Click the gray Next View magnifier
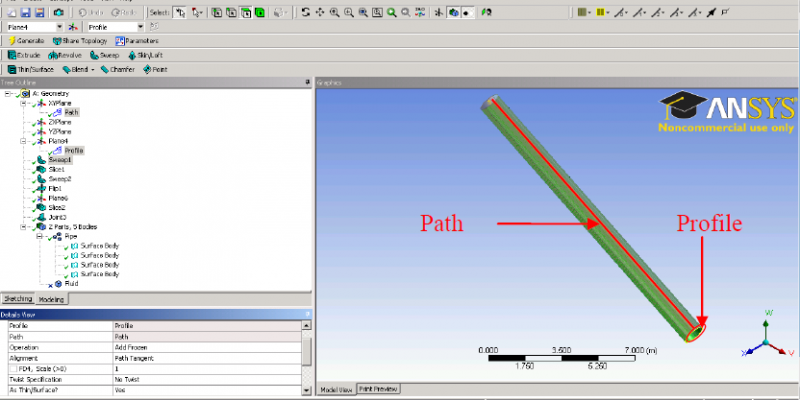This screenshot has height=400, width=800. 406,13
